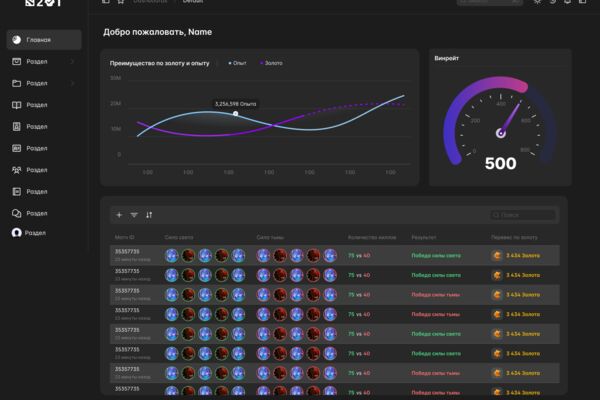Open the Раздел item with ID-card icon
600x400 pixels.
[x=37, y=148]
